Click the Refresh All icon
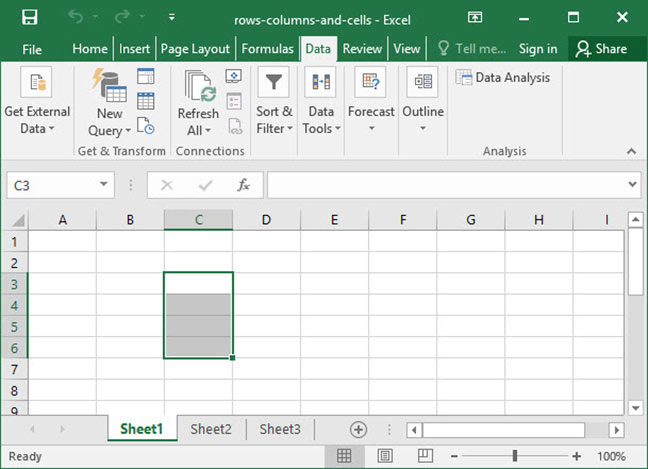The width and height of the screenshot is (648, 469). click(x=199, y=86)
